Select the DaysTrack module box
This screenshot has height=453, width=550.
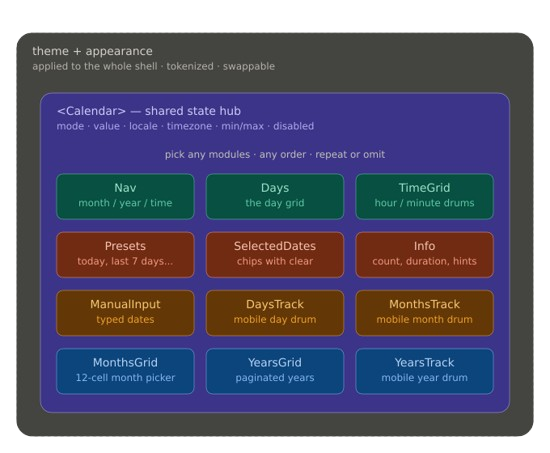click(275, 313)
